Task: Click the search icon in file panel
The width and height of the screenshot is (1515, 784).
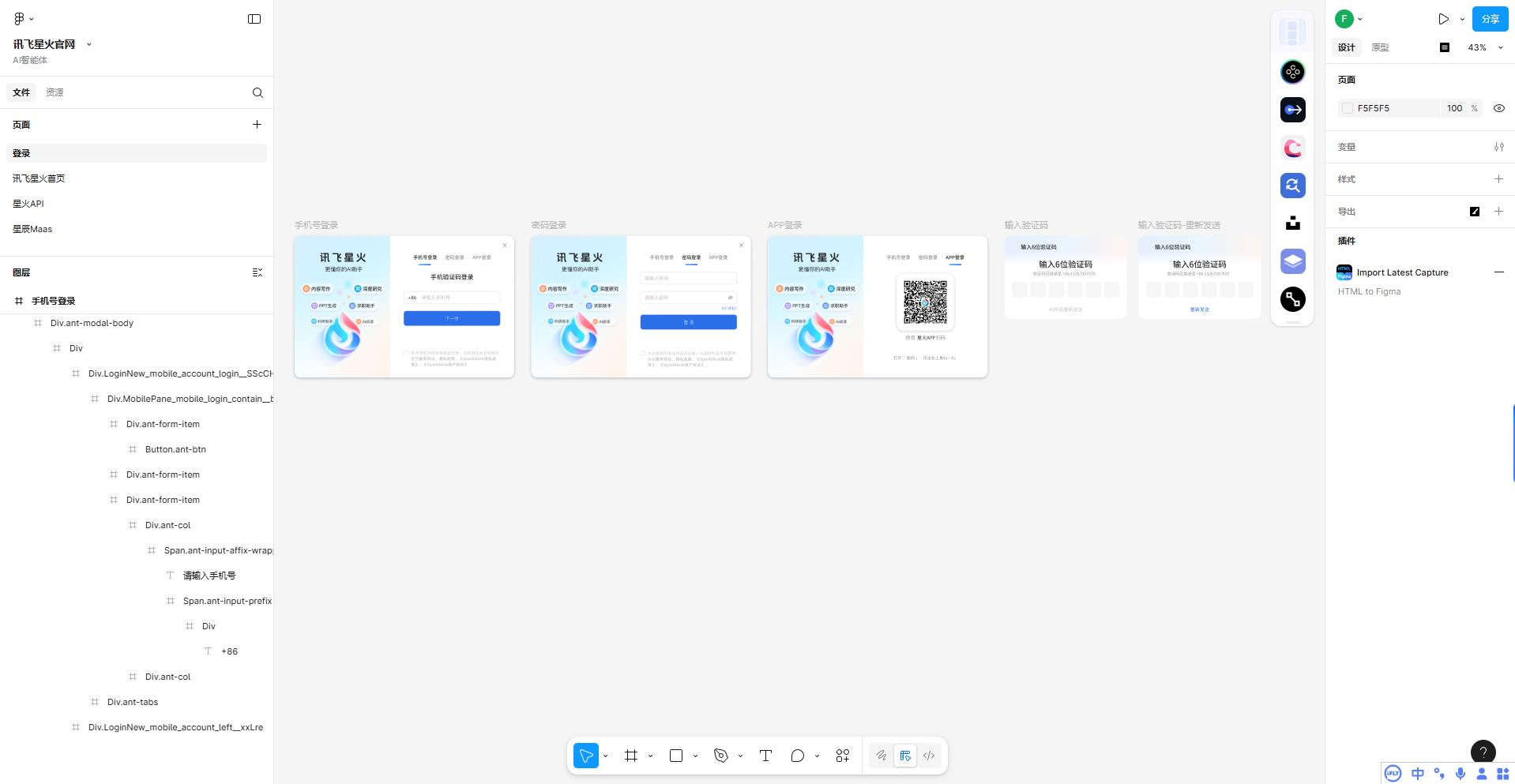Action: [x=258, y=92]
